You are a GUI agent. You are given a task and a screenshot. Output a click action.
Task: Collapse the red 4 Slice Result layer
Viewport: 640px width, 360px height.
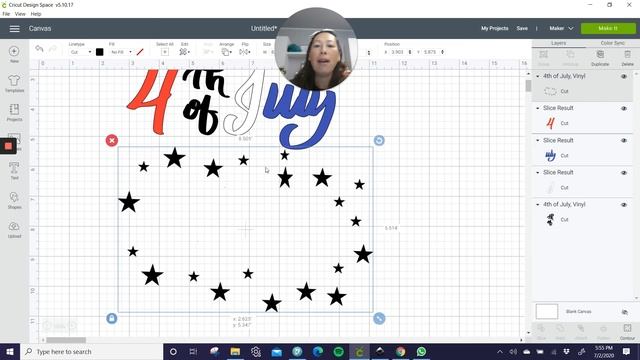(x=538, y=108)
